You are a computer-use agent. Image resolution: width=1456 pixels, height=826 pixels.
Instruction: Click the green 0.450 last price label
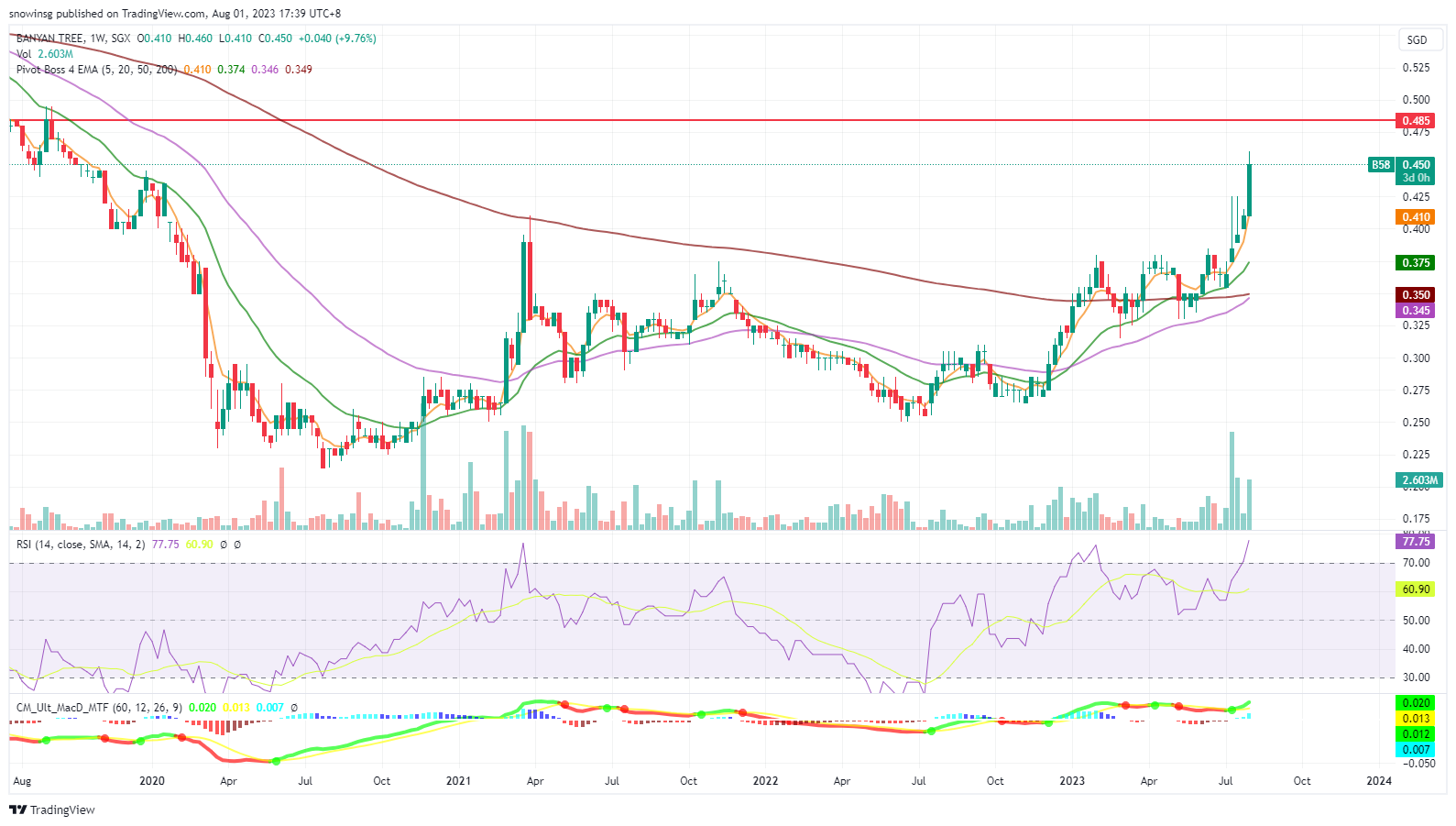tap(1416, 165)
